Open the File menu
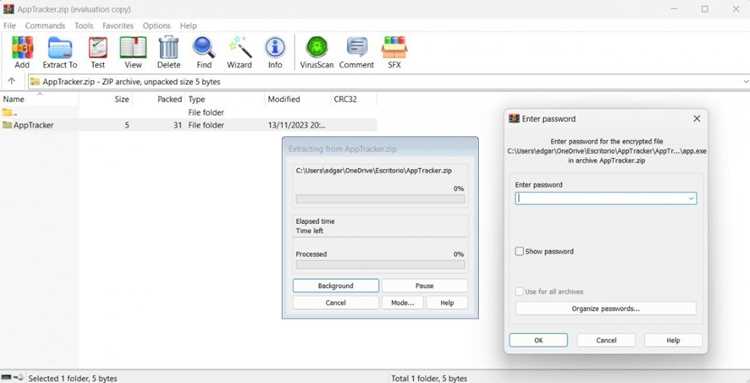This screenshot has height=383, width=750. click(x=10, y=26)
